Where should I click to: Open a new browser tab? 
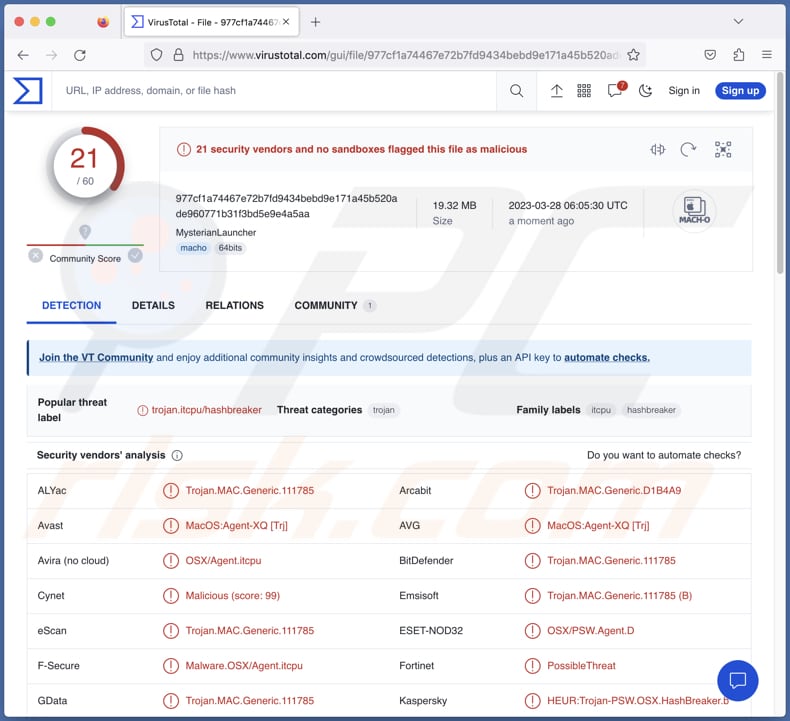coord(315,22)
